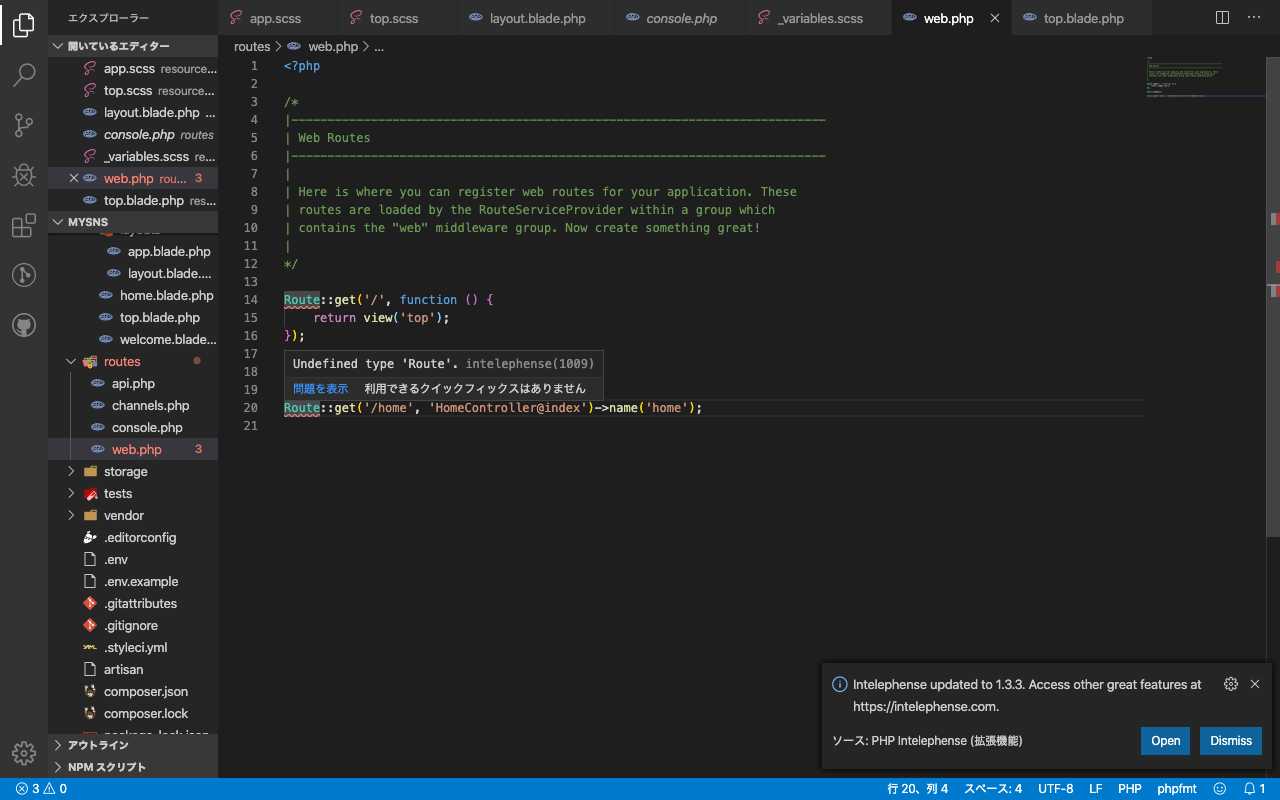Open the Explorer view in activity bar

[24, 26]
